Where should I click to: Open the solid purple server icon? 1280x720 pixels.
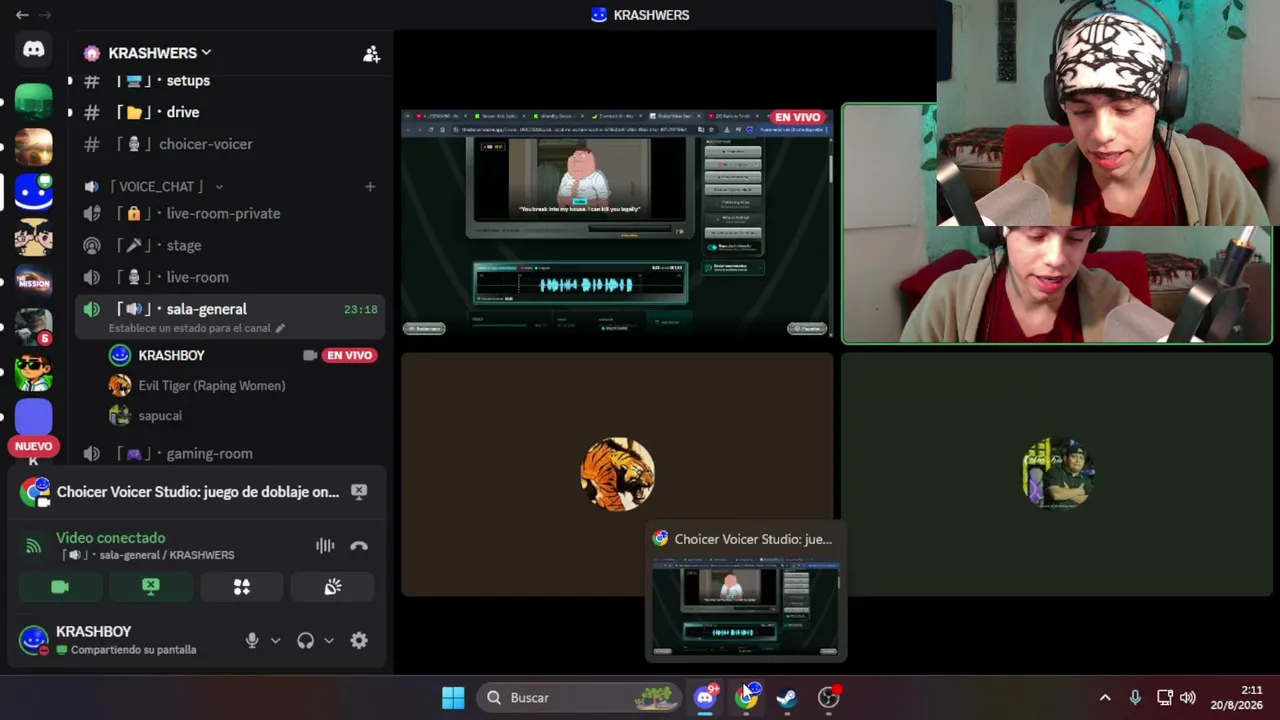coord(34,416)
